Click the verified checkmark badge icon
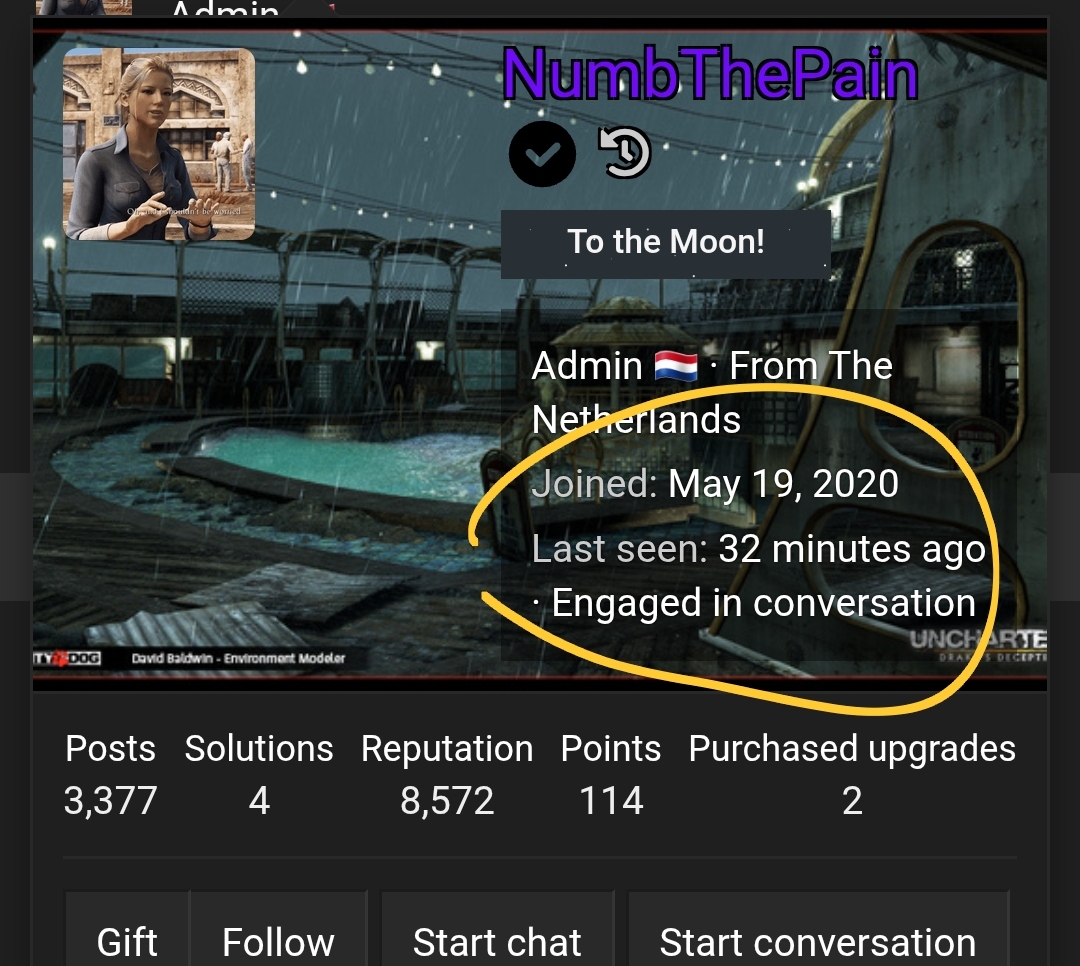The width and height of the screenshot is (1080, 966). [542, 154]
